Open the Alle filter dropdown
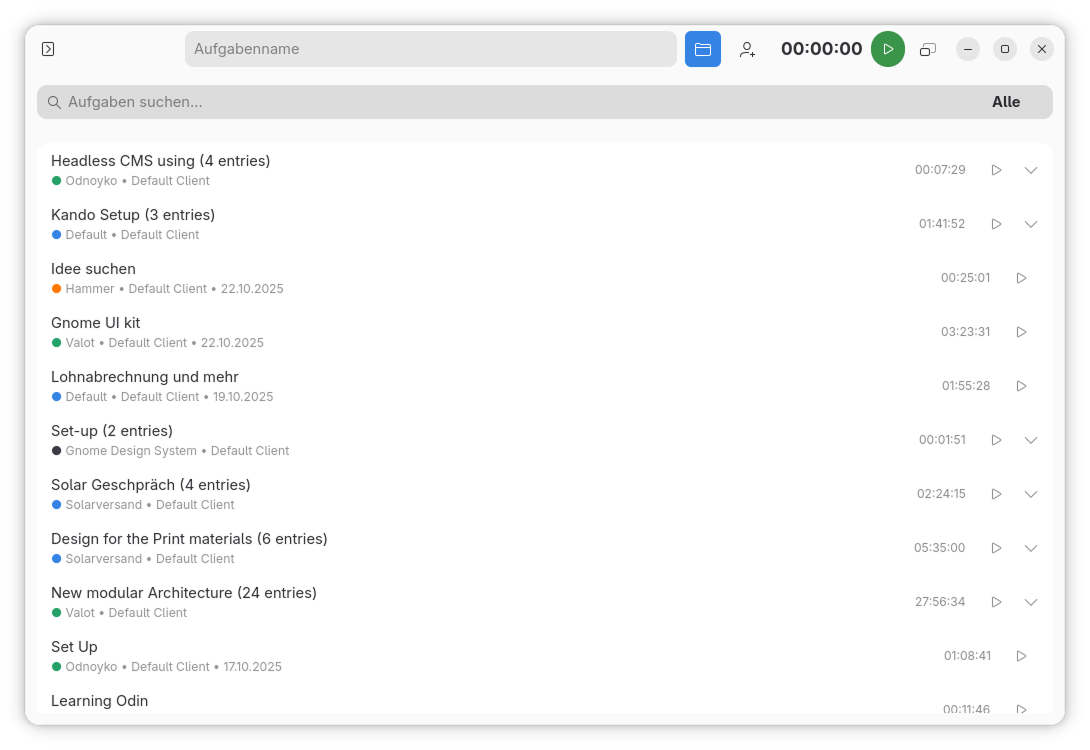 pos(1006,102)
